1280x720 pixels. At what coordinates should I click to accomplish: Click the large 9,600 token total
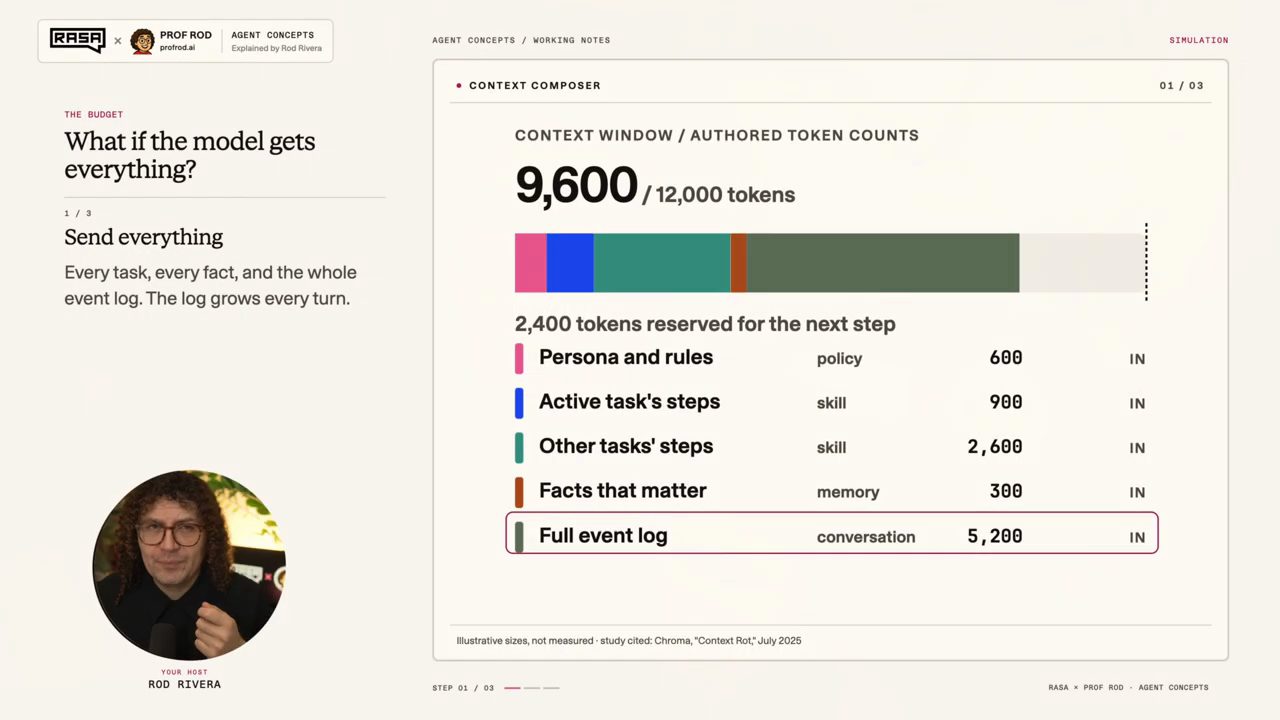point(576,186)
